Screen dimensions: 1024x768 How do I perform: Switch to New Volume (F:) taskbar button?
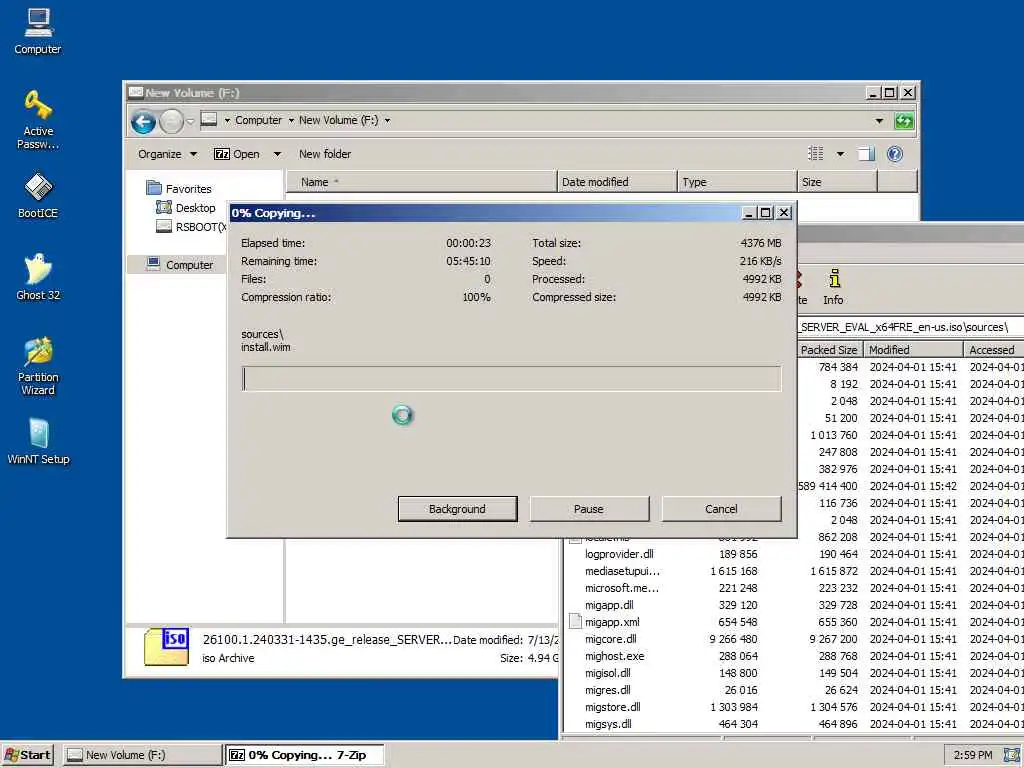pos(142,755)
